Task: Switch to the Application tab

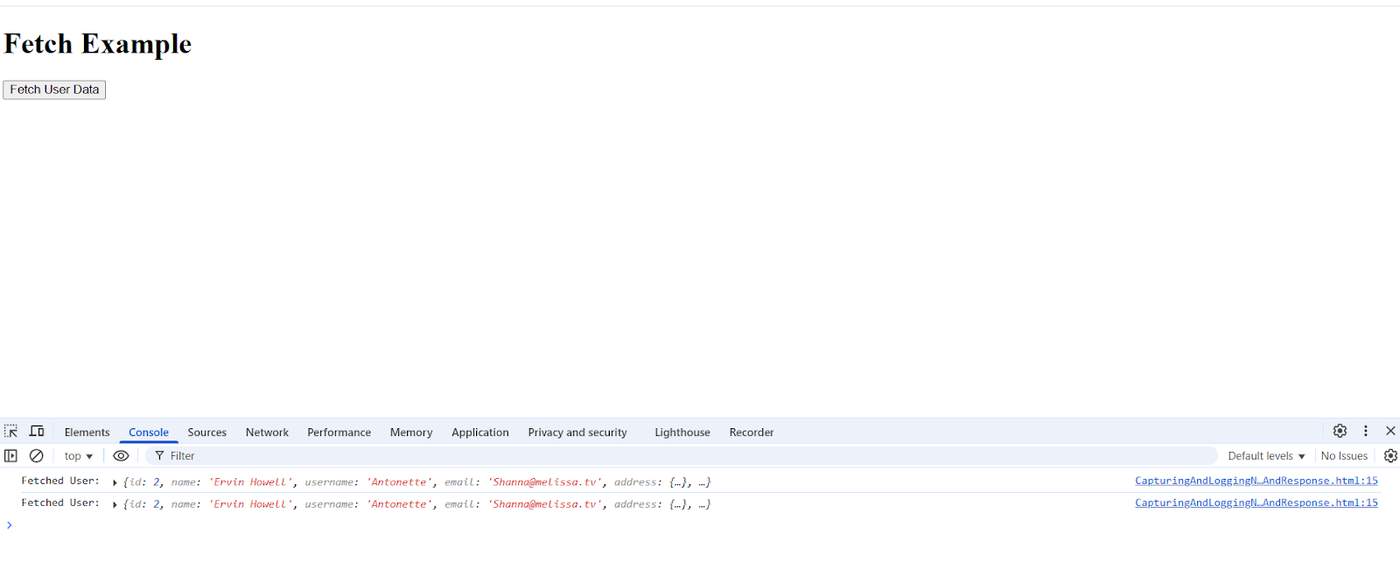Action: [x=480, y=432]
